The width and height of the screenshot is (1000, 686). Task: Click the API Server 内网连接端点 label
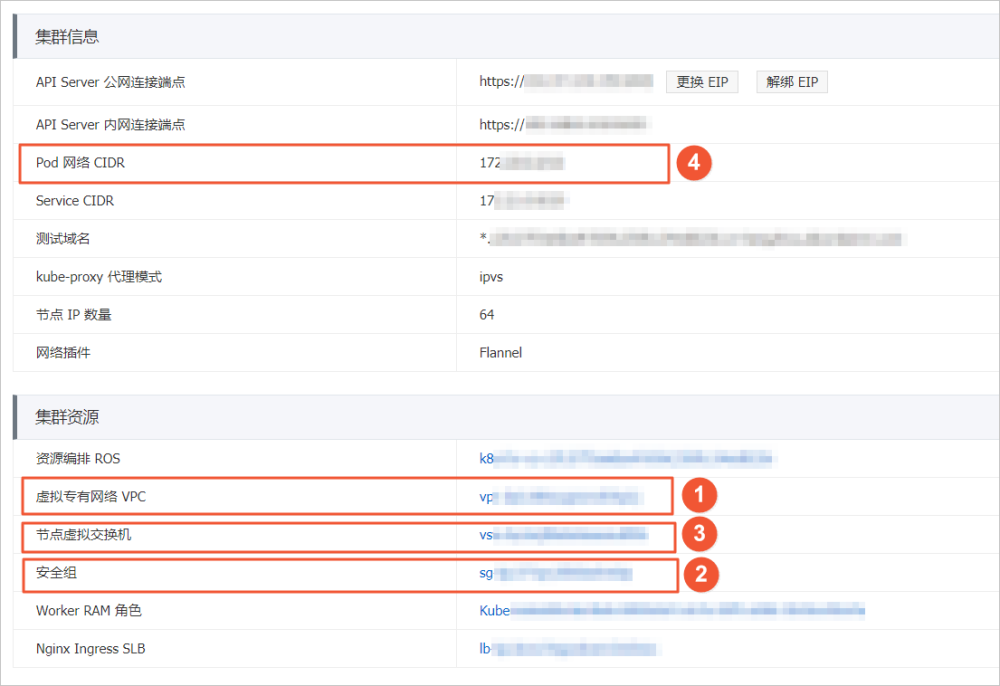pos(110,124)
